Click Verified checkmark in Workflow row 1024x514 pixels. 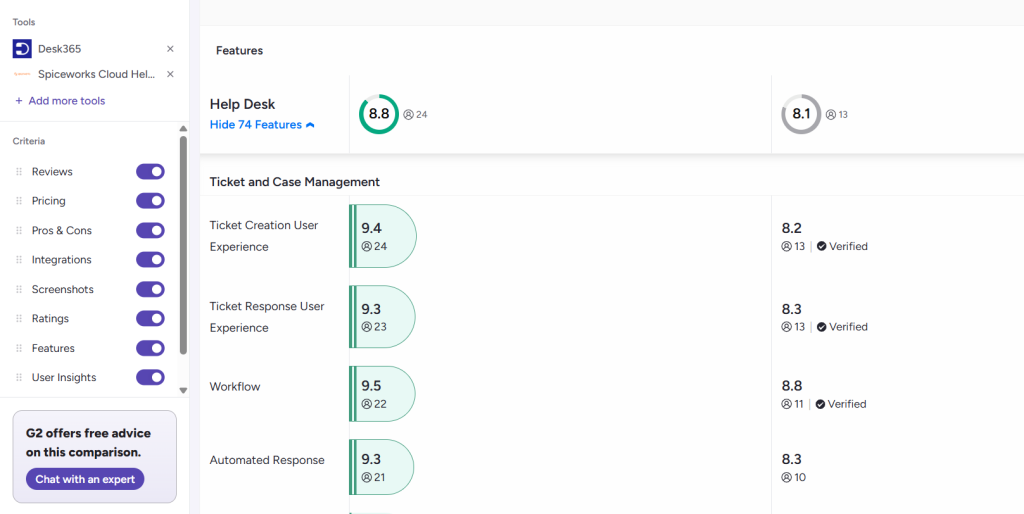click(x=820, y=404)
